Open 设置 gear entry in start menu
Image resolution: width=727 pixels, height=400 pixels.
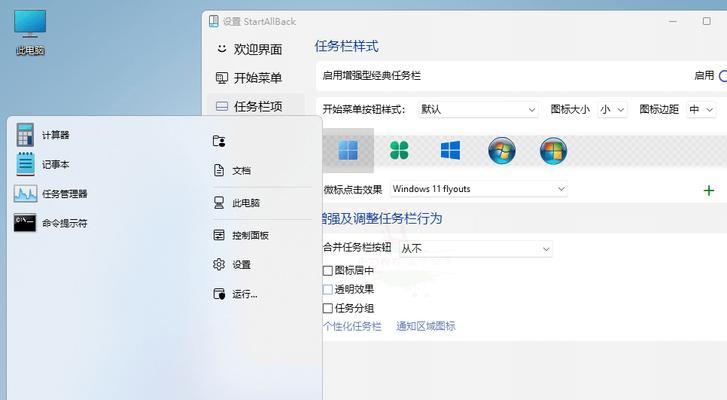click(232, 264)
